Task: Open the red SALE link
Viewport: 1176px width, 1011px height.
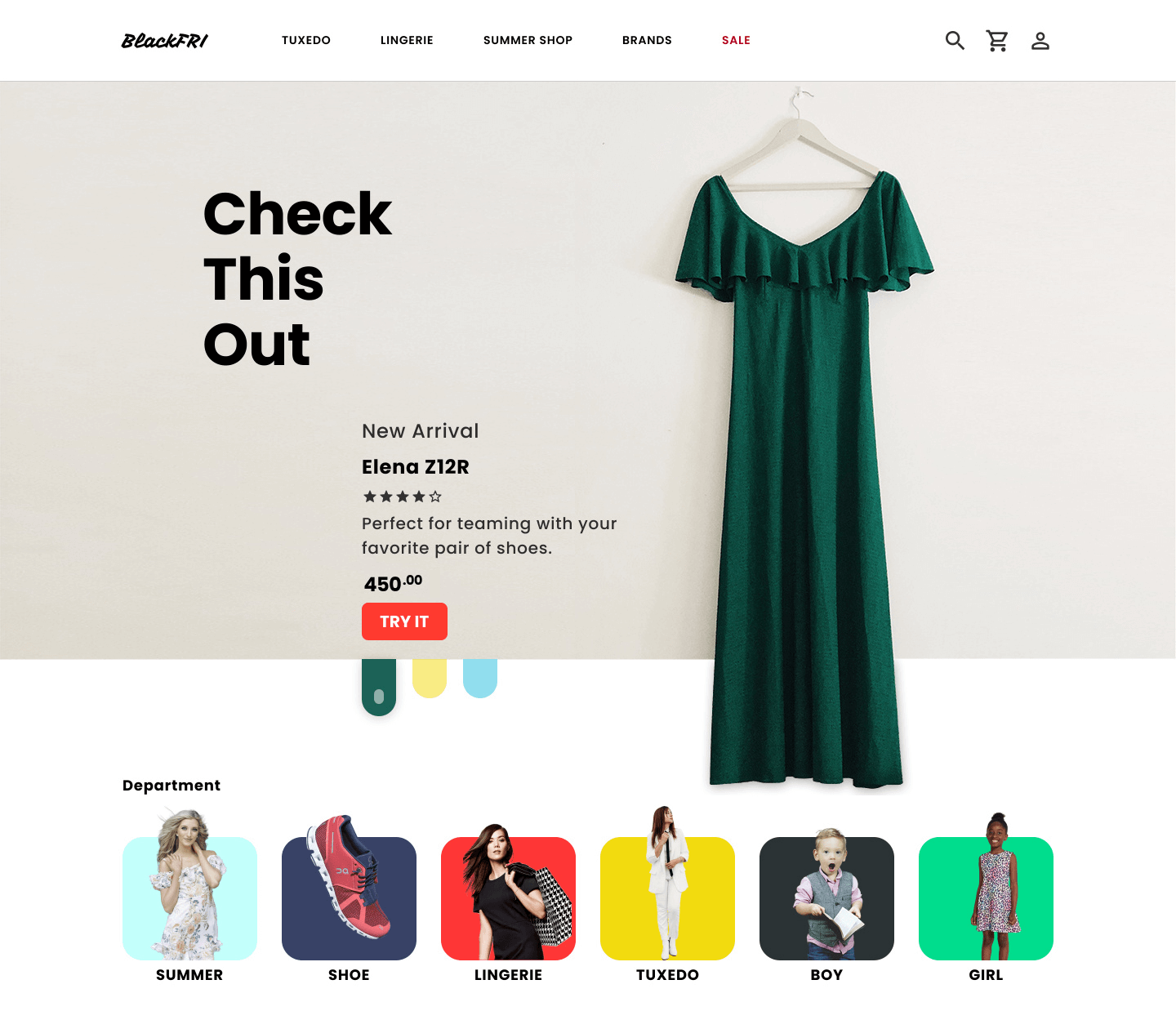Action: coord(736,40)
